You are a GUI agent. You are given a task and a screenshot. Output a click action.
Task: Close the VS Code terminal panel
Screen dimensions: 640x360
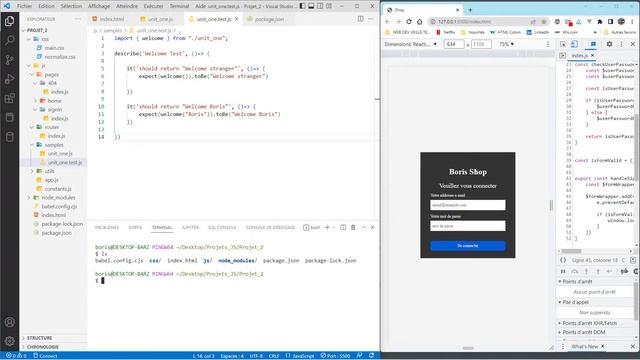(x=373, y=227)
